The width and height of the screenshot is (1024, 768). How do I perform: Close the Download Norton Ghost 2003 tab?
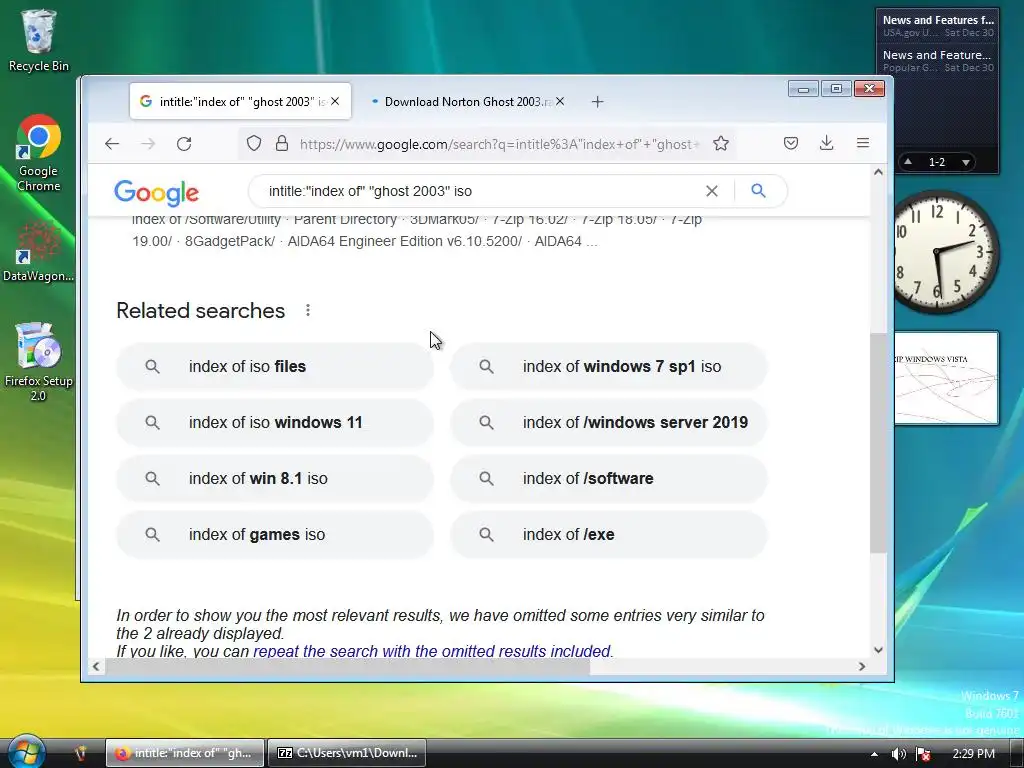[x=560, y=101]
